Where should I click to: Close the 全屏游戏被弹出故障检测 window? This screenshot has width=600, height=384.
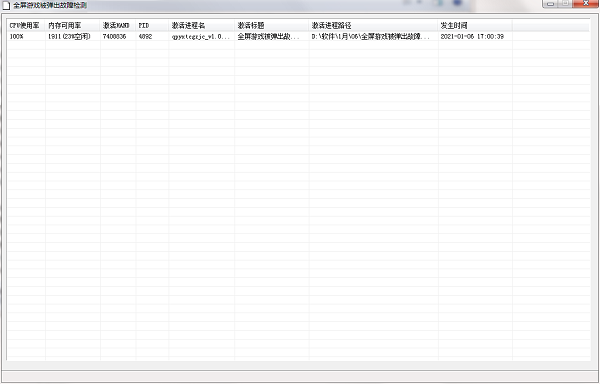pos(585,3)
